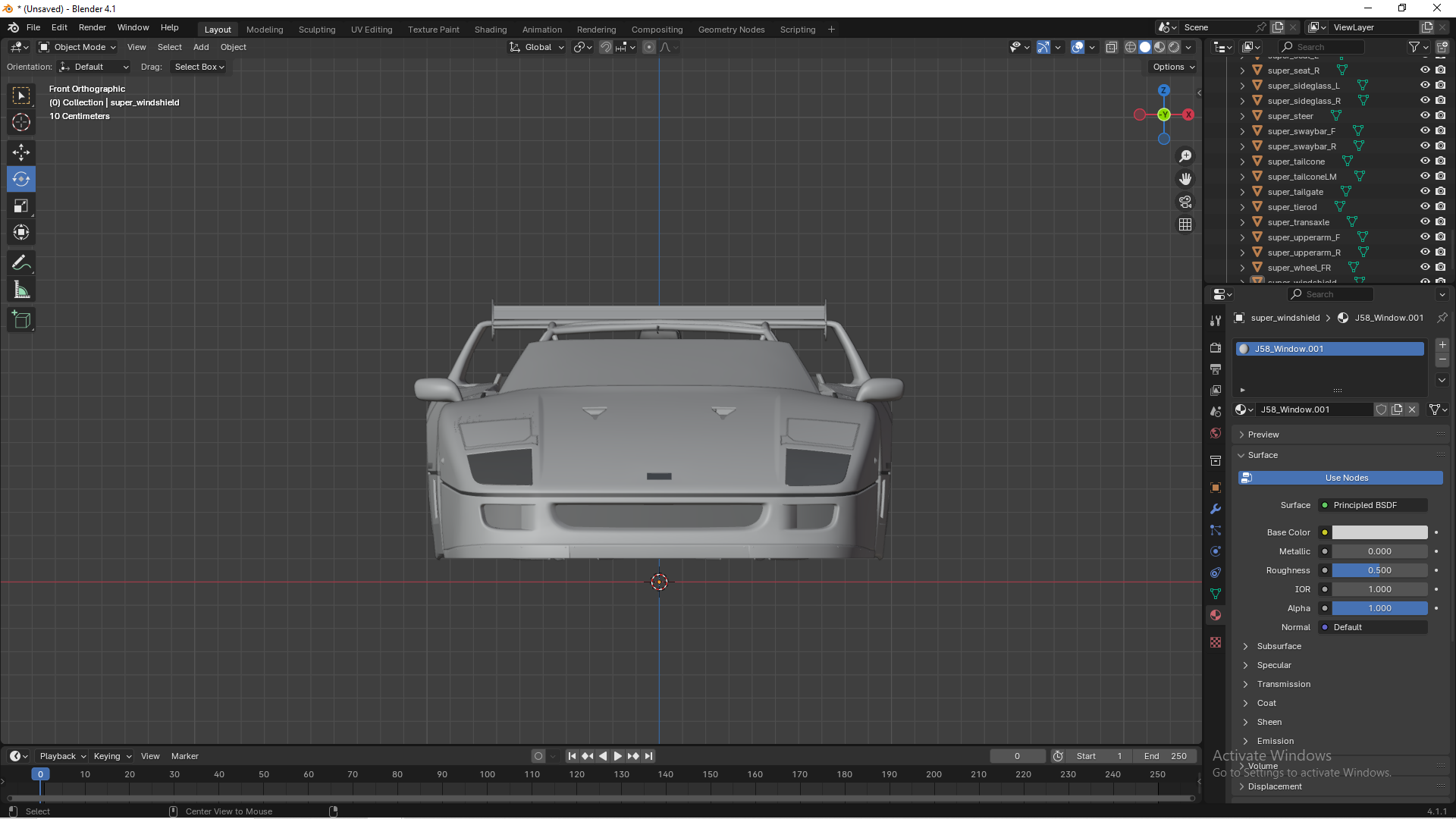Play animation in reverse
The image size is (1456, 819).
point(603,756)
